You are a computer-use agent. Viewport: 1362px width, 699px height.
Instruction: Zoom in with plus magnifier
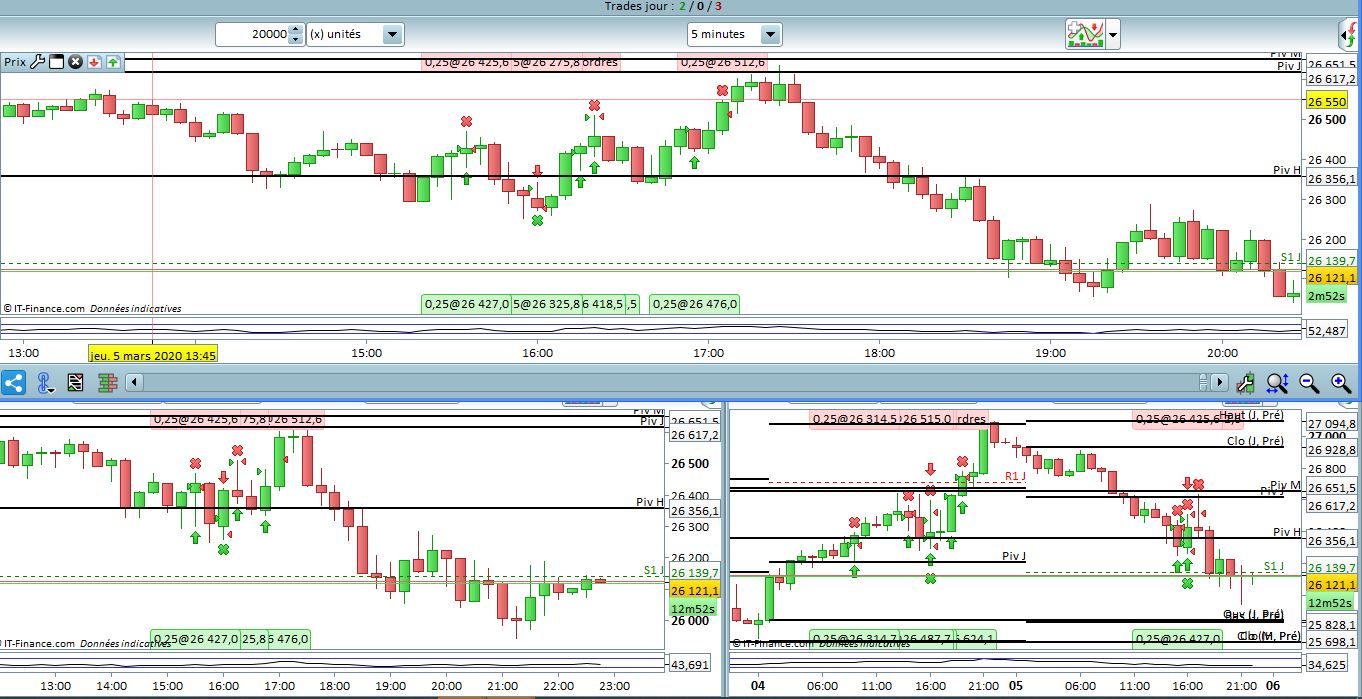(x=1341, y=382)
